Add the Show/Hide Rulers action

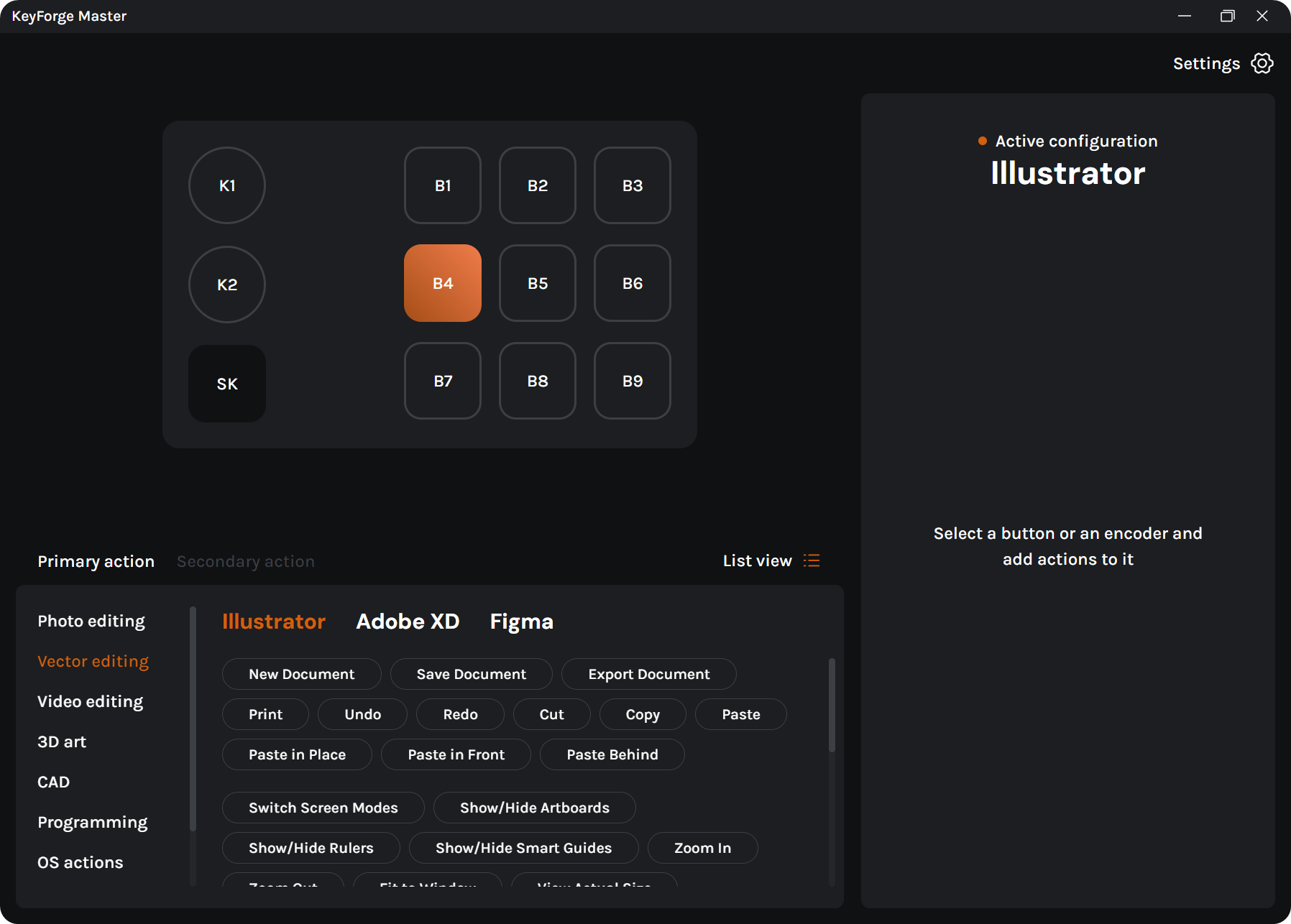point(311,848)
